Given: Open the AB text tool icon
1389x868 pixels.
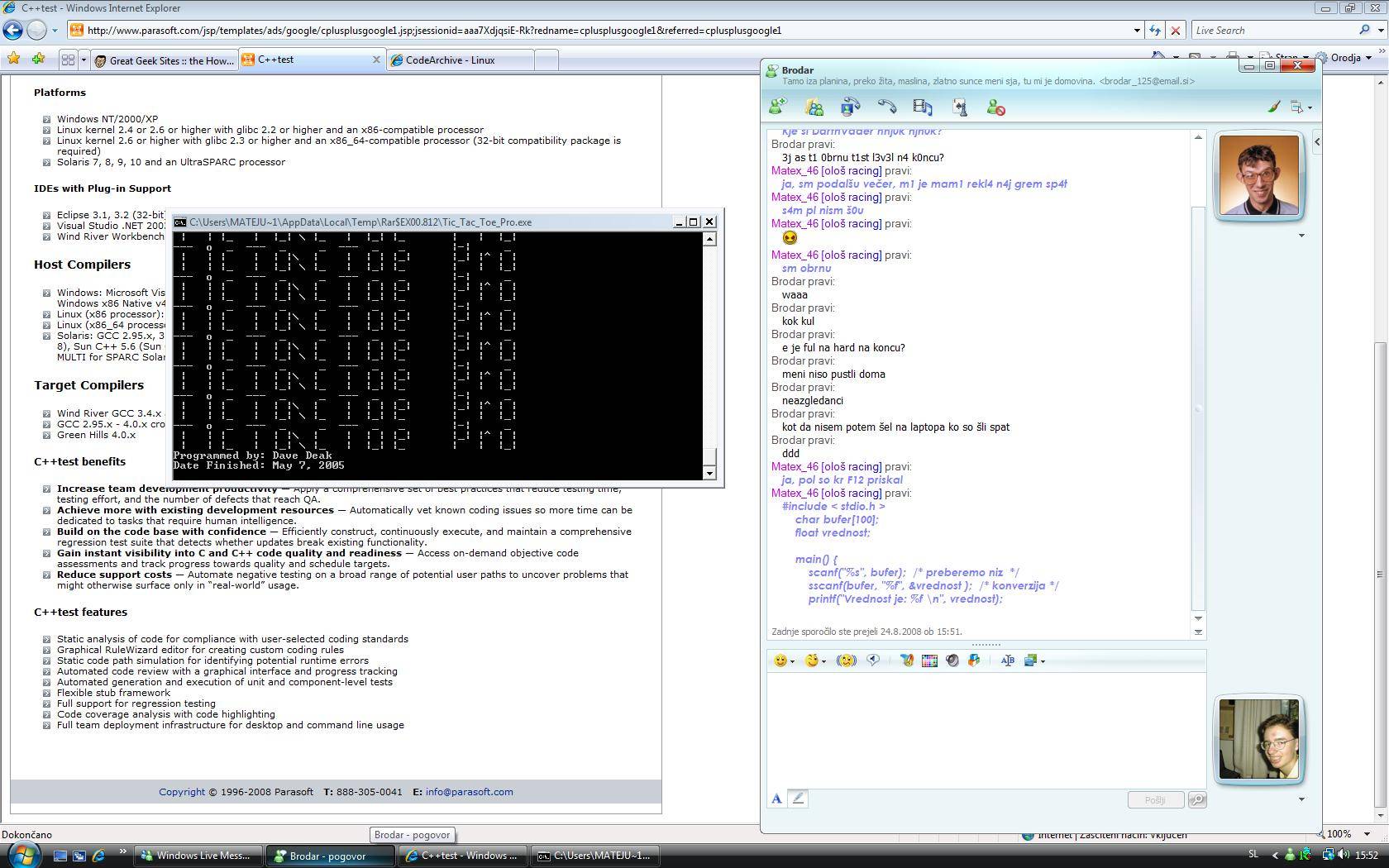Looking at the screenshot, I should click(x=1007, y=661).
